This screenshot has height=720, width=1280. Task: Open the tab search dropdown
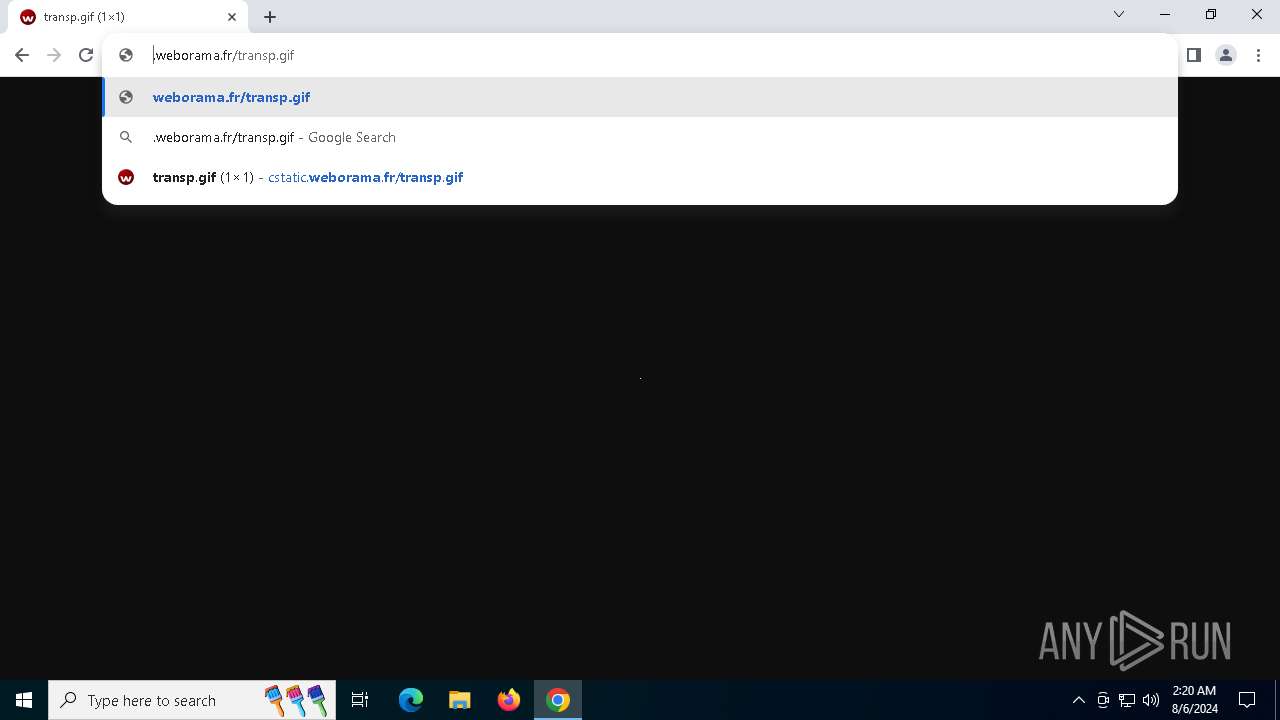coord(1119,15)
